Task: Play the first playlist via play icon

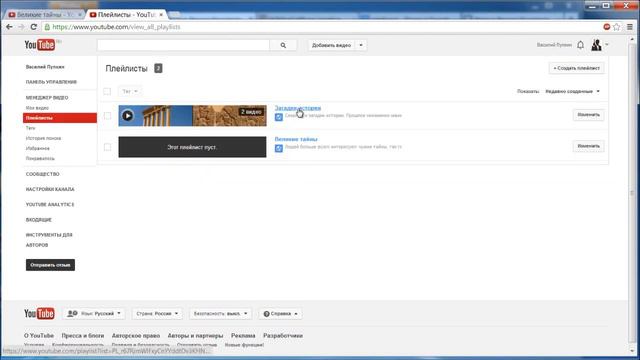Action: 128,116
